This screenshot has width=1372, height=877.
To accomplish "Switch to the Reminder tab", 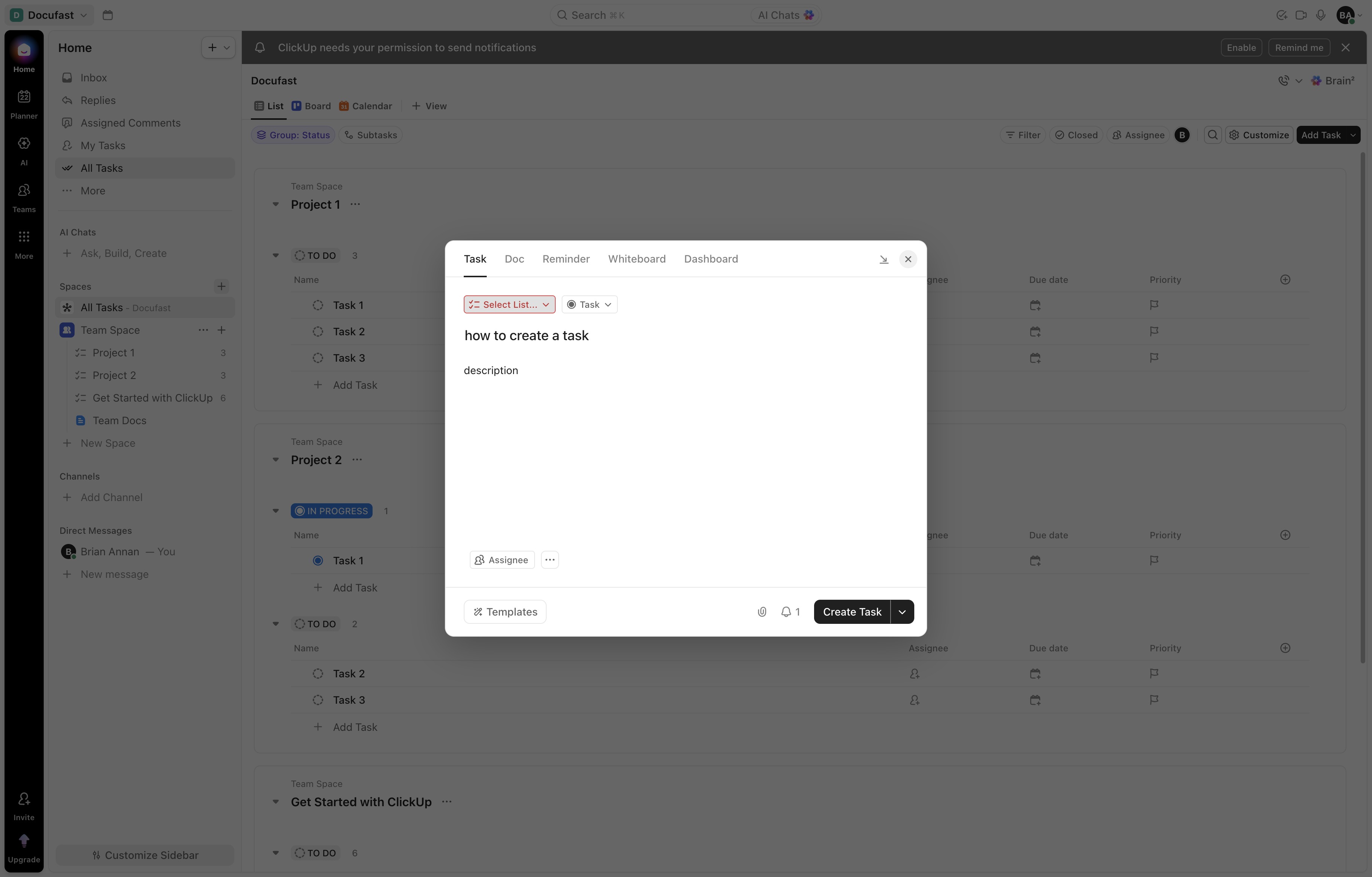I will tap(566, 259).
